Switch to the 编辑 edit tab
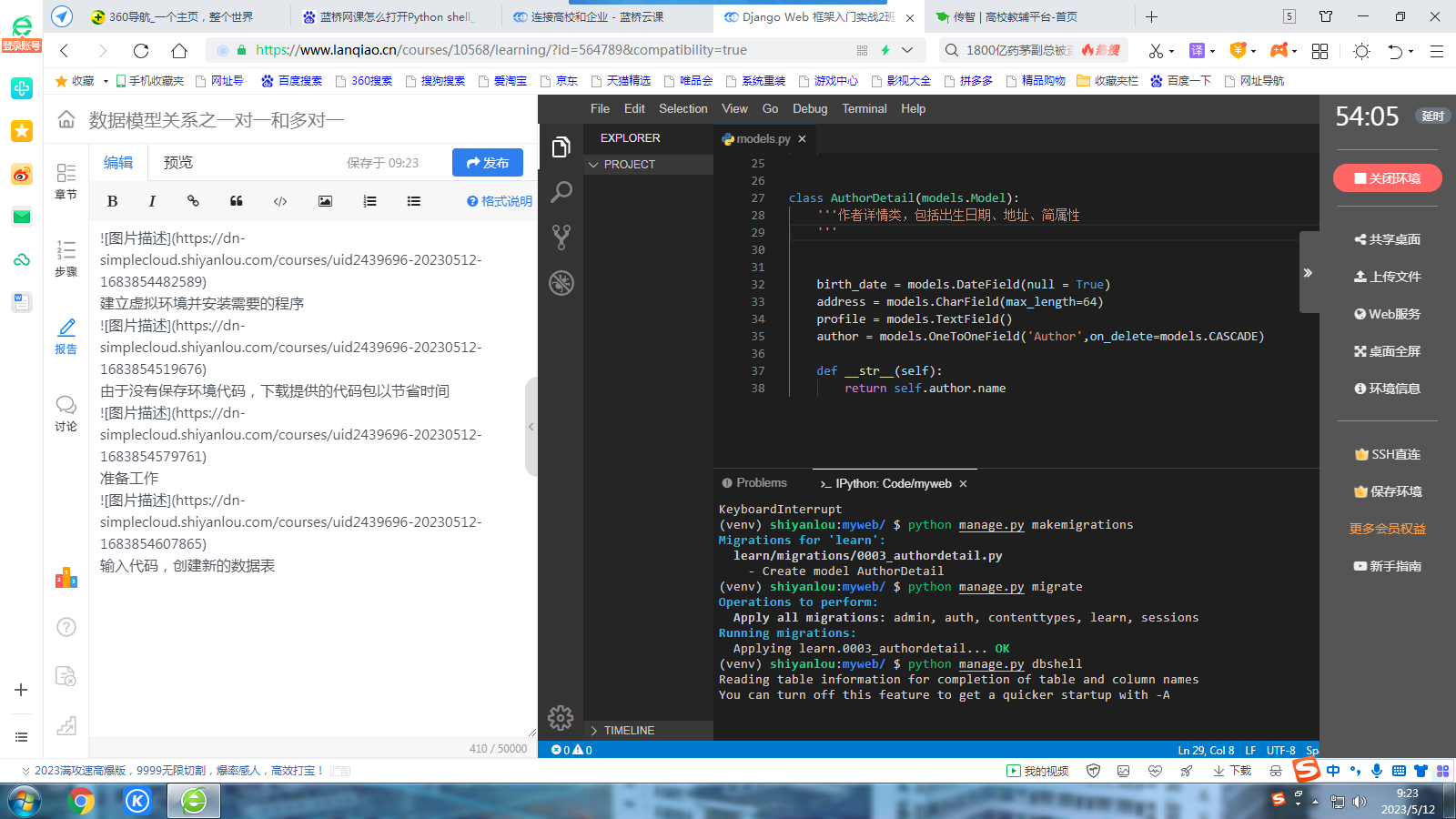 pos(118,163)
